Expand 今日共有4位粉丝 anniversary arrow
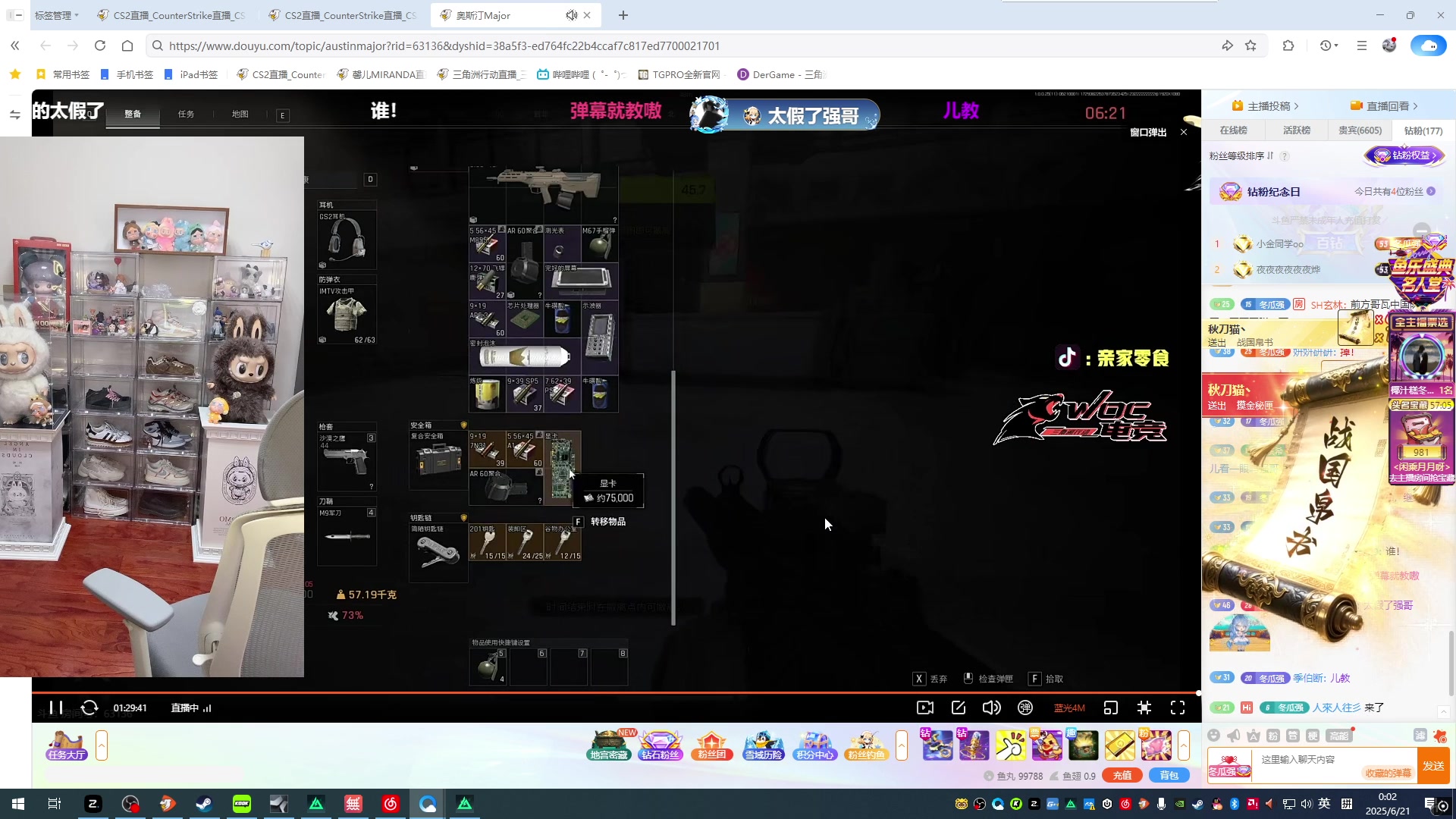This screenshot has width=1456, height=819. (1431, 192)
